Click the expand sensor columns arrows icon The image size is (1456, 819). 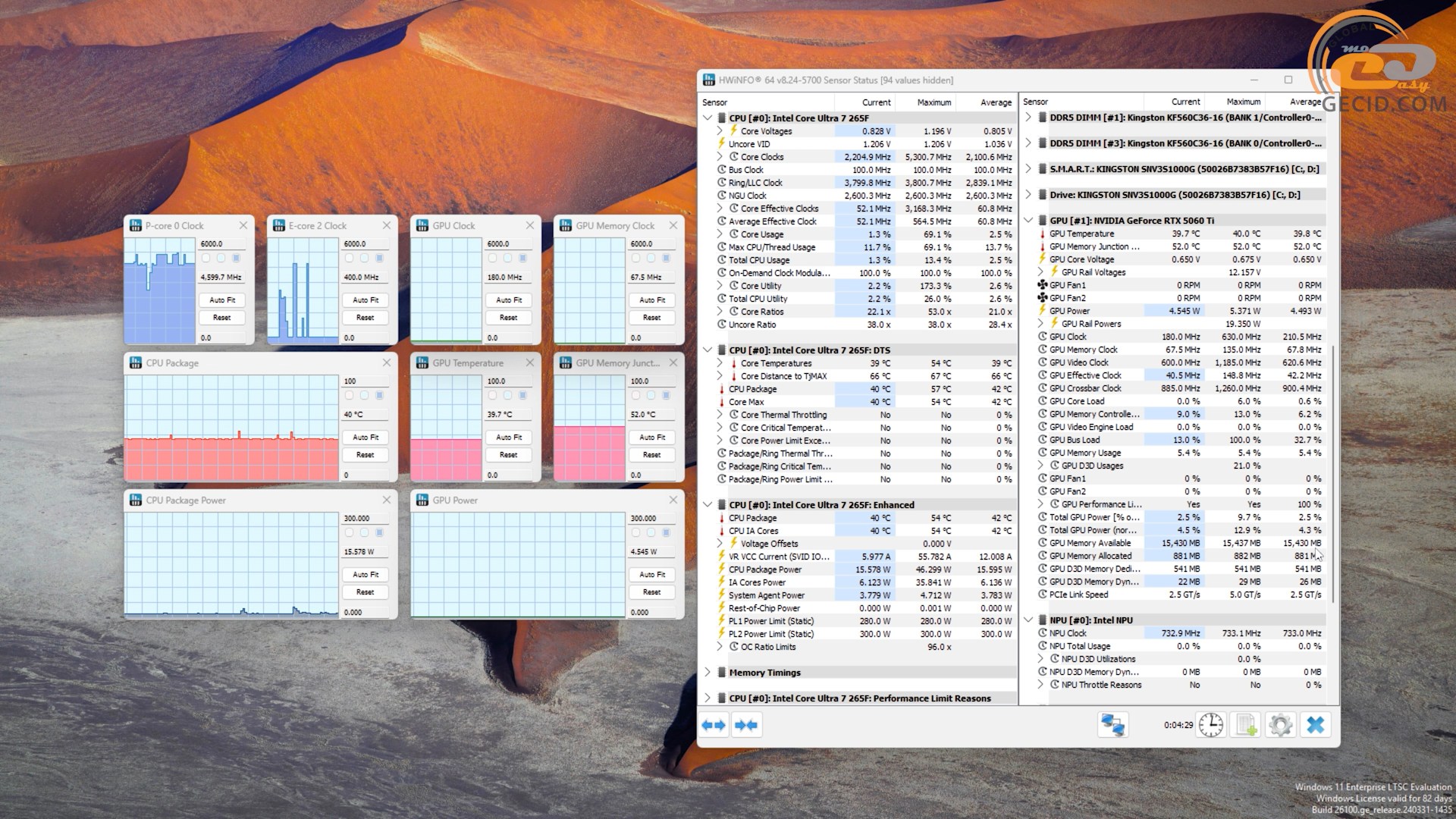714,725
